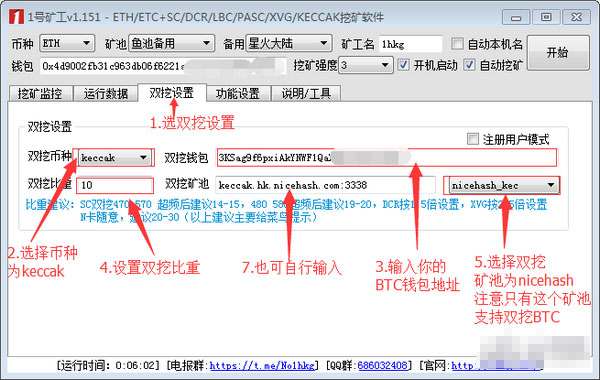Open the 挖矿强度 dropdown

[365, 65]
